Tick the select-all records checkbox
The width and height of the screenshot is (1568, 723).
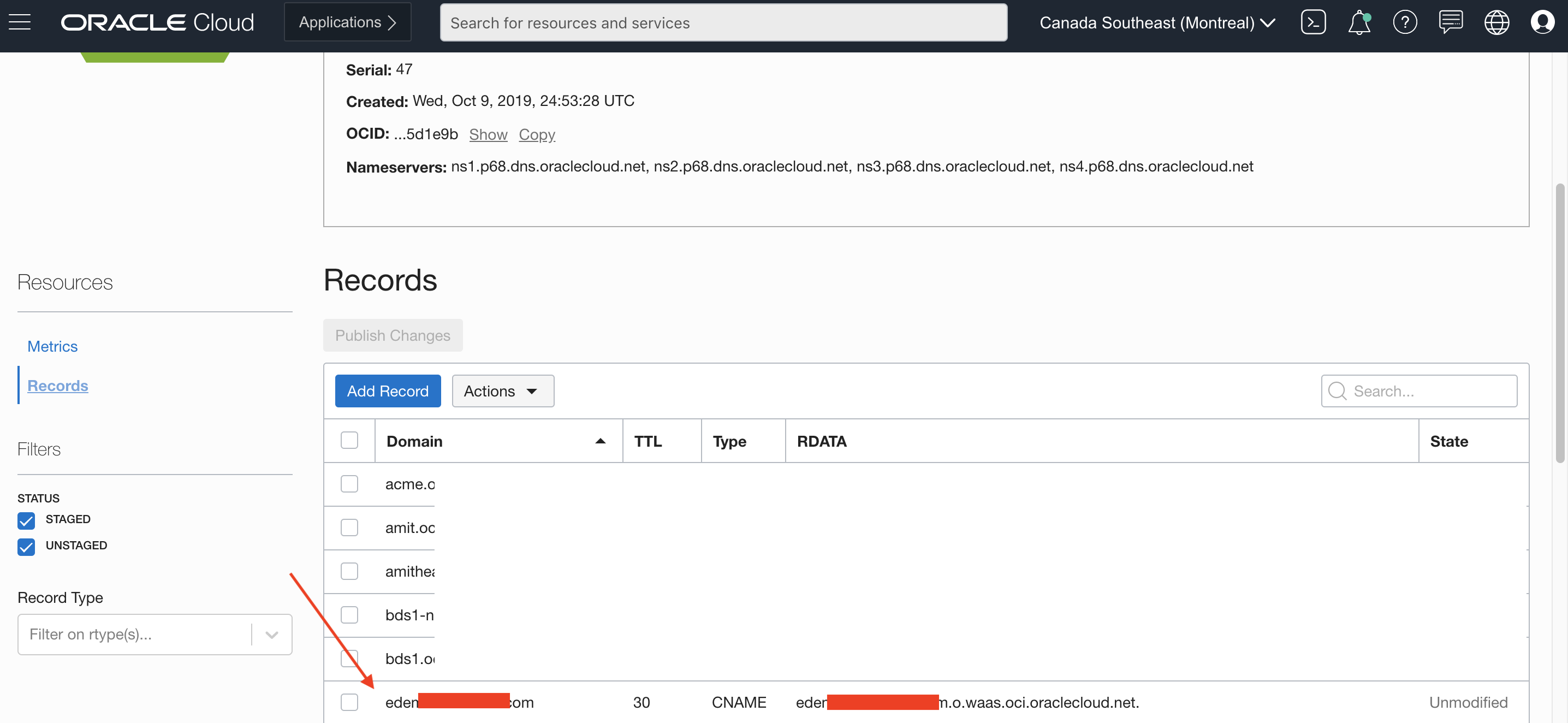click(349, 440)
